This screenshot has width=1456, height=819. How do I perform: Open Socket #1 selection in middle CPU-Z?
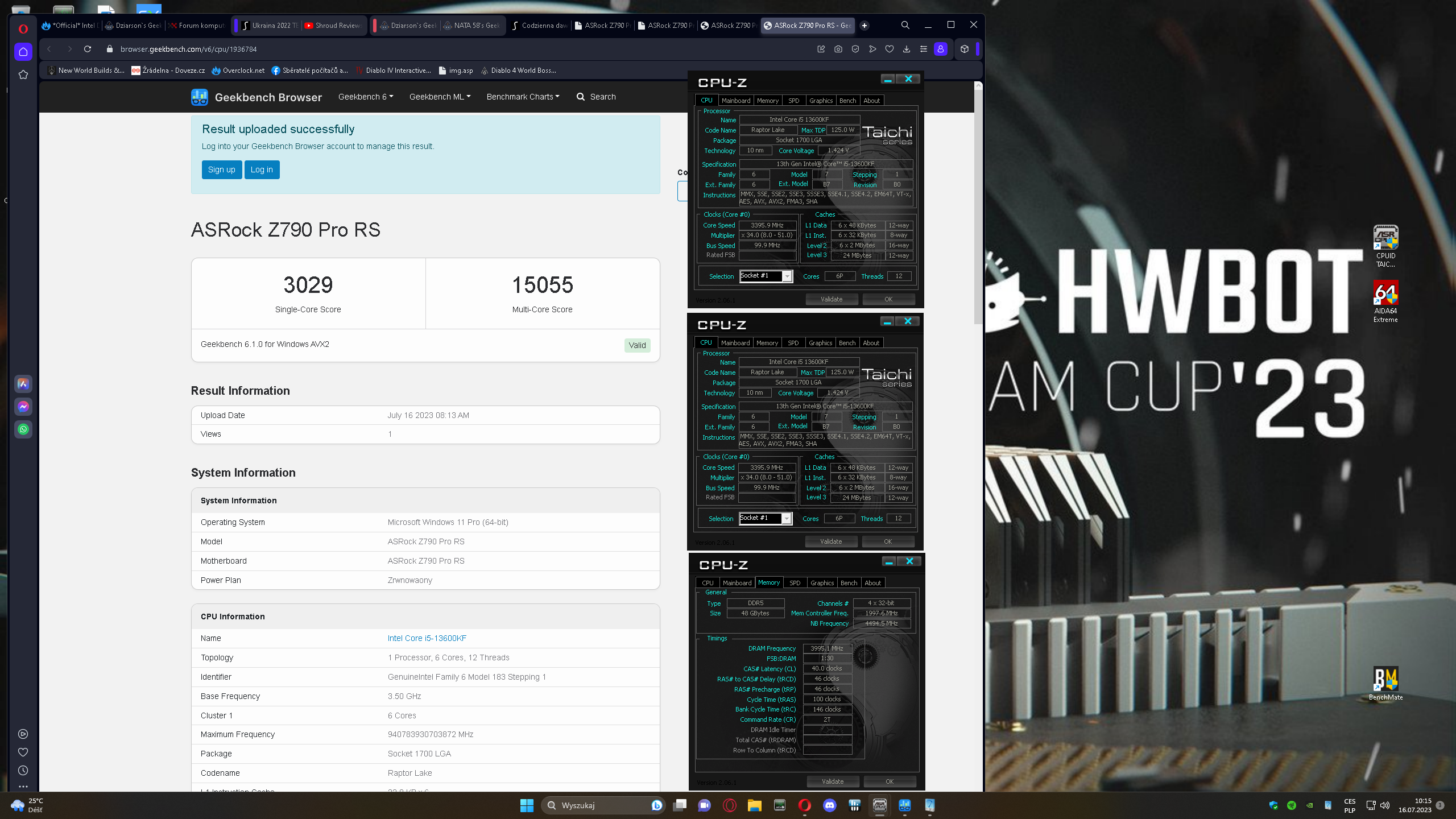click(x=765, y=518)
